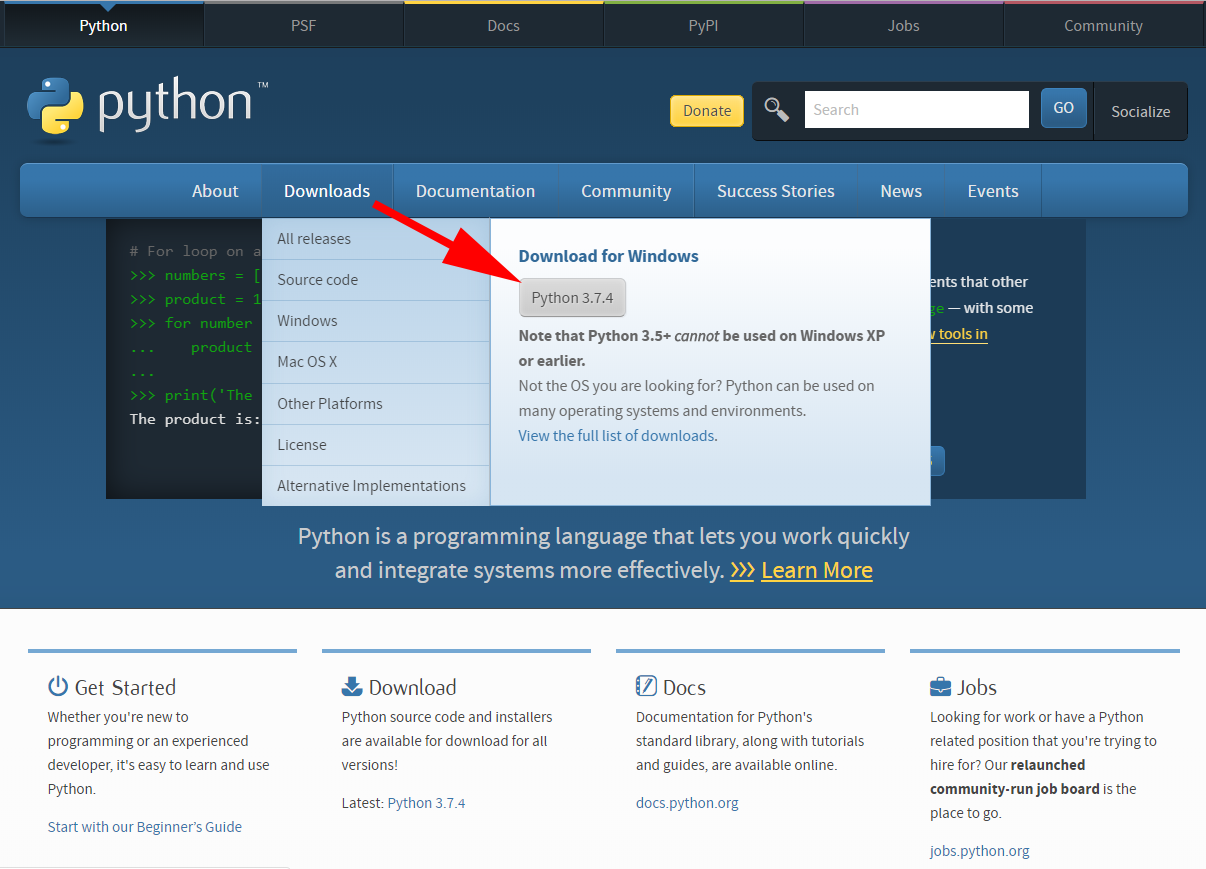
Task: Open the Jobs top tab
Action: (x=904, y=25)
